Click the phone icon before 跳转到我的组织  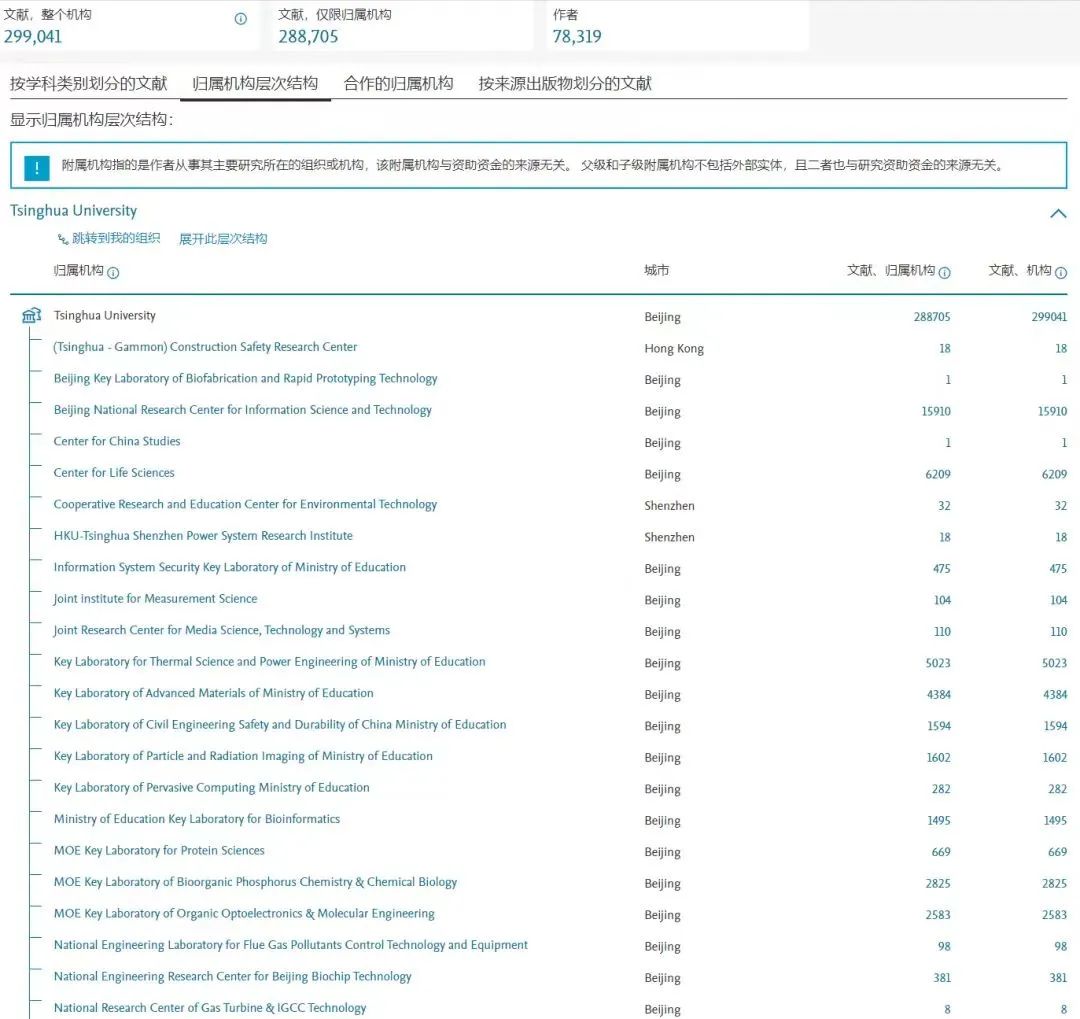pos(63,239)
